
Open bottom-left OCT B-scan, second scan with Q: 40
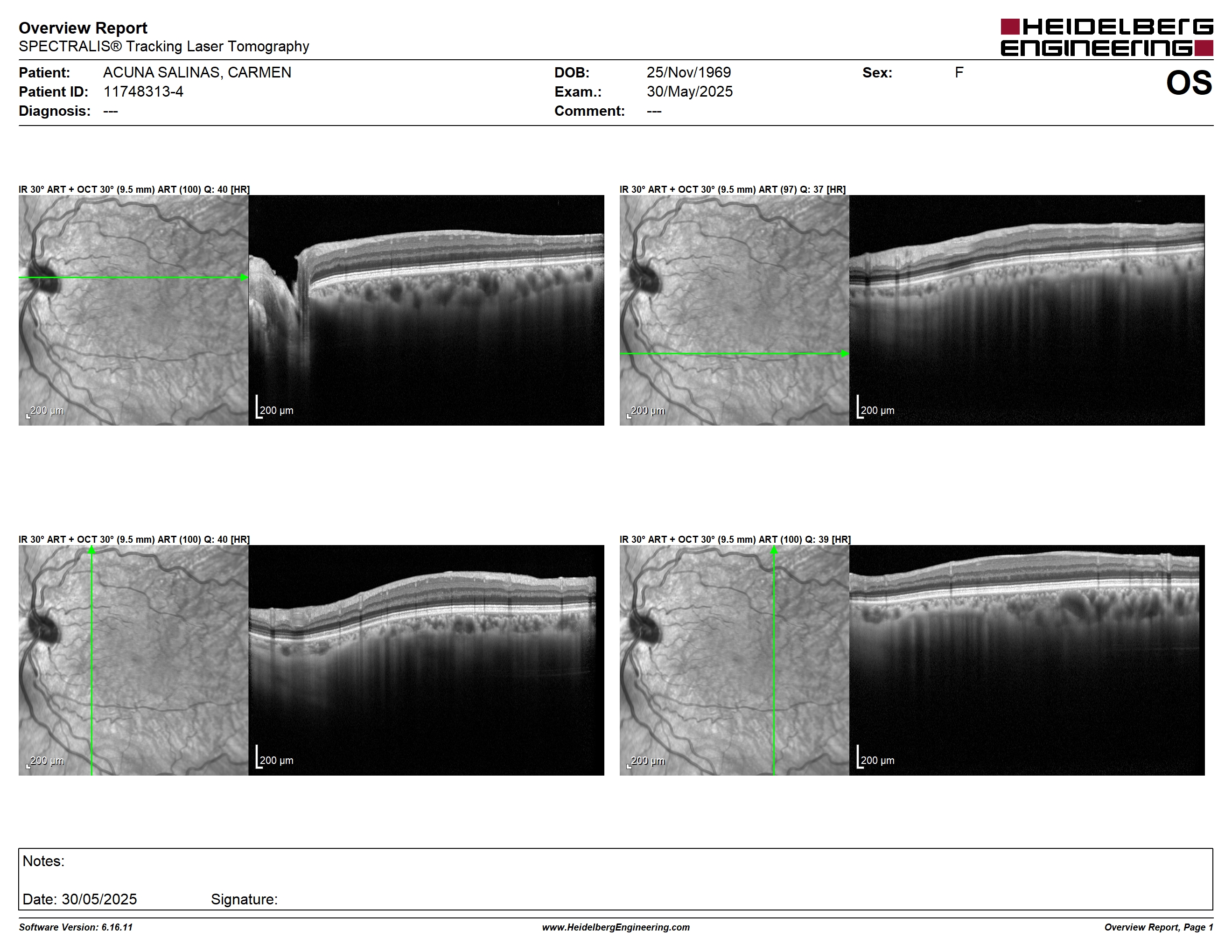coord(426,660)
